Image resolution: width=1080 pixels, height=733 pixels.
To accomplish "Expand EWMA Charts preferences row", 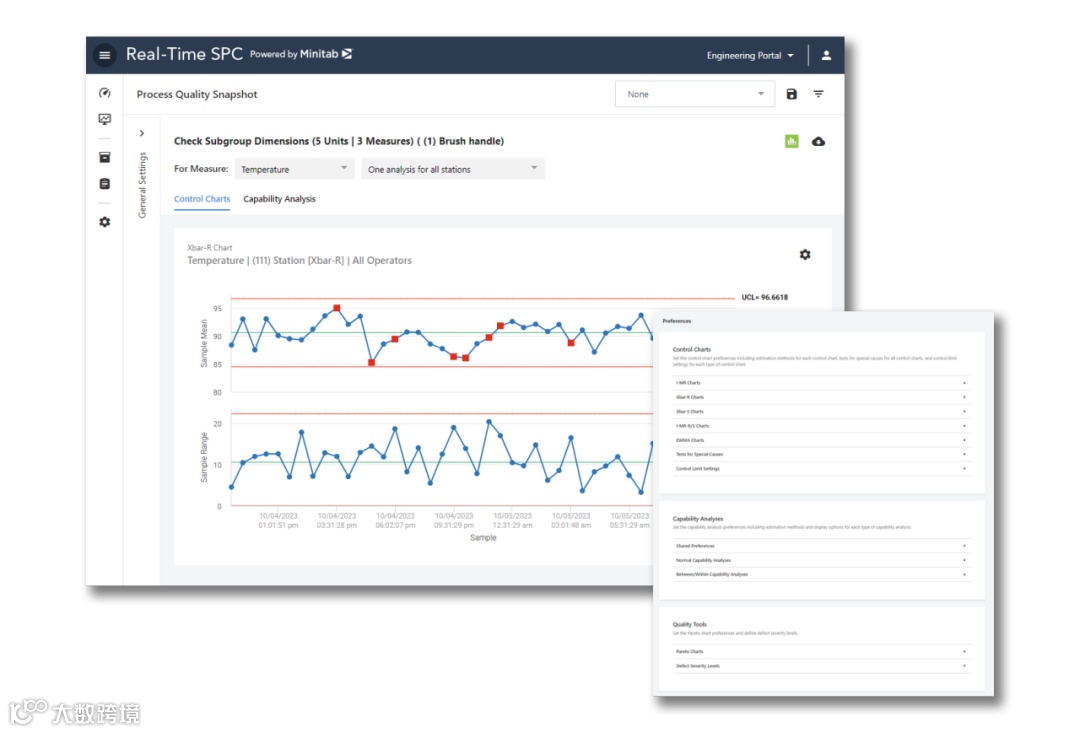I will click(x=822, y=440).
